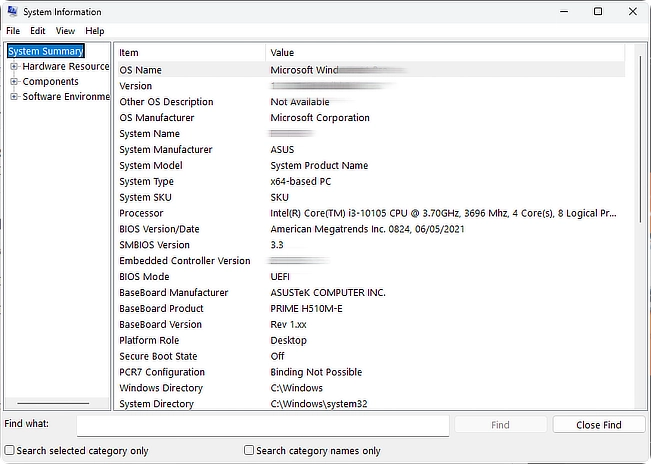The width and height of the screenshot is (651, 464).
Task: Open the Help menu
Action: pyautogui.click(x=95, y=31)
